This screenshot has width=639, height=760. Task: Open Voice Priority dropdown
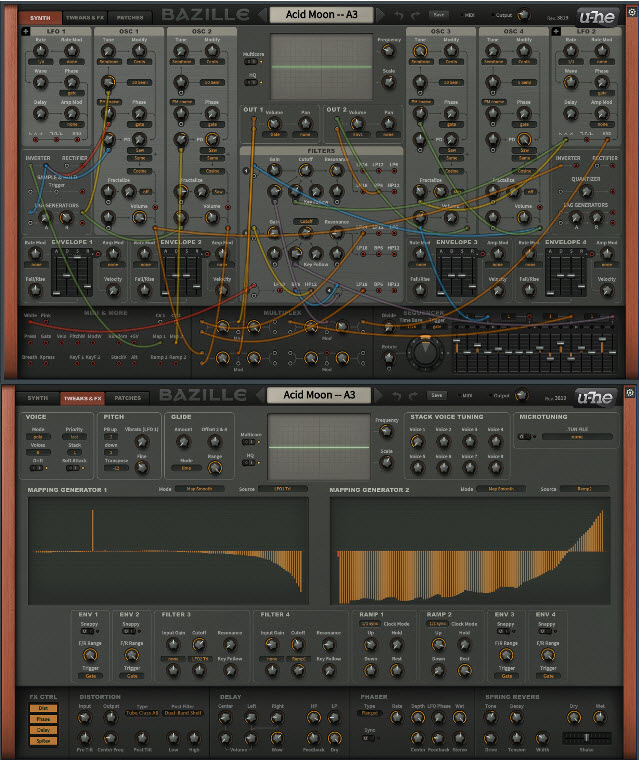point(74,437)
